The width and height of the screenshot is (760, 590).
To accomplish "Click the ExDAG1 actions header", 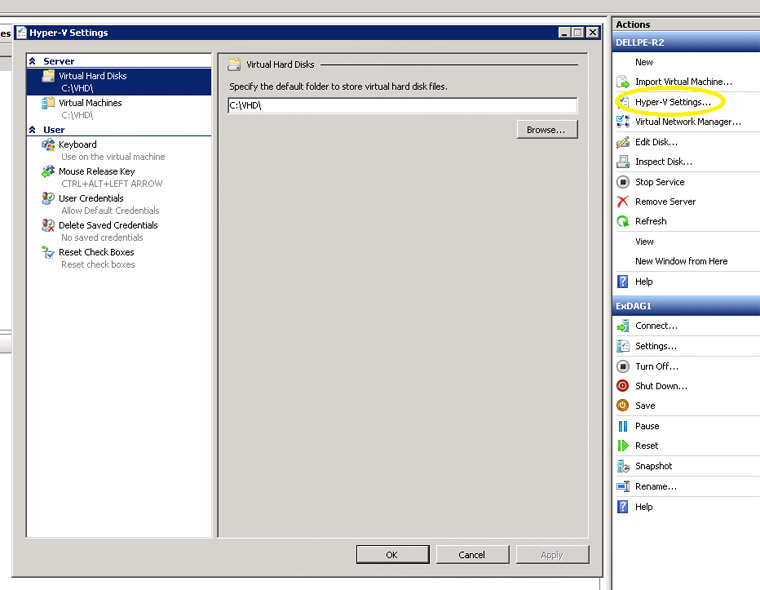I will (x=686, y=306).
